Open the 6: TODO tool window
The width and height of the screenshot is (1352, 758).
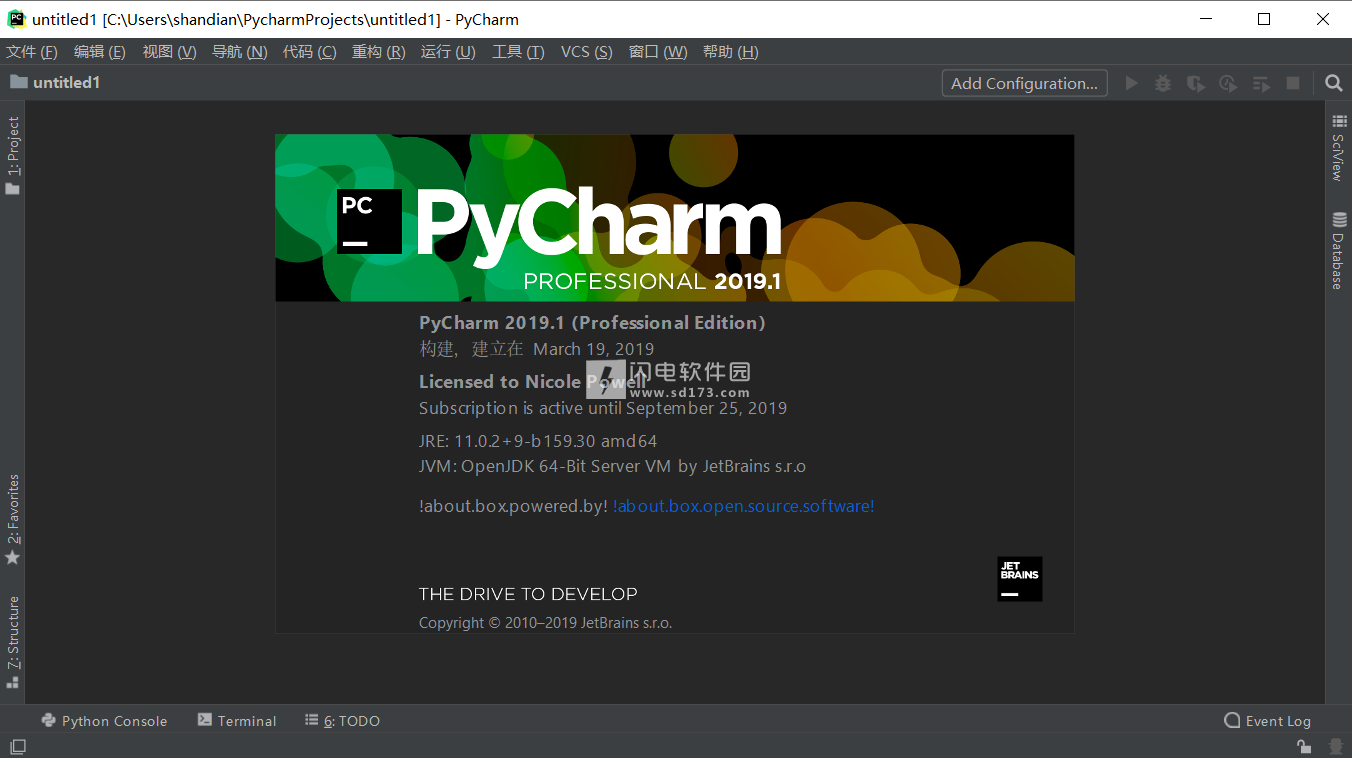coord(343,720)
